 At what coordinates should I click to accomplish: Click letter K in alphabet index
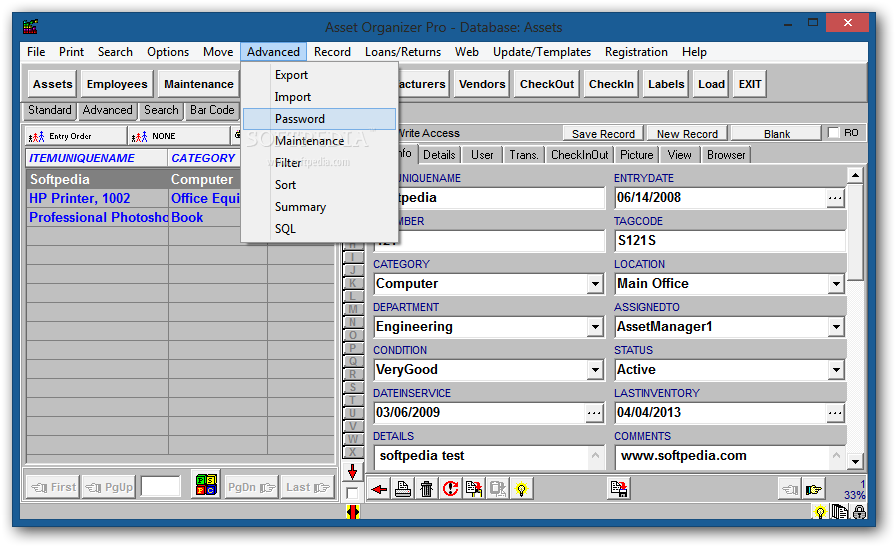(x=353, y=283)
